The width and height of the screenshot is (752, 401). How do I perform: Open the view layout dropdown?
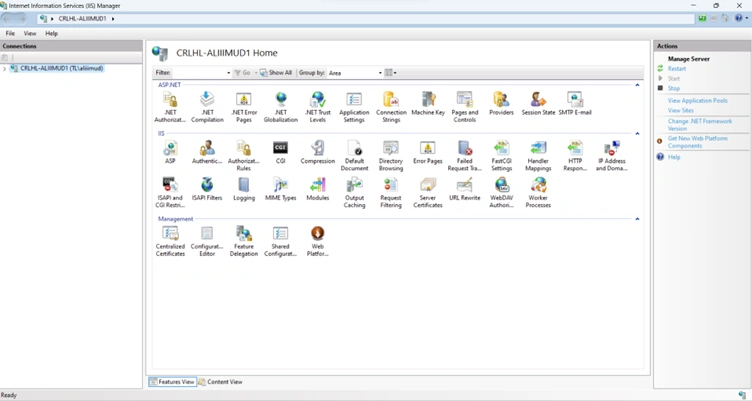coord(391,73)
